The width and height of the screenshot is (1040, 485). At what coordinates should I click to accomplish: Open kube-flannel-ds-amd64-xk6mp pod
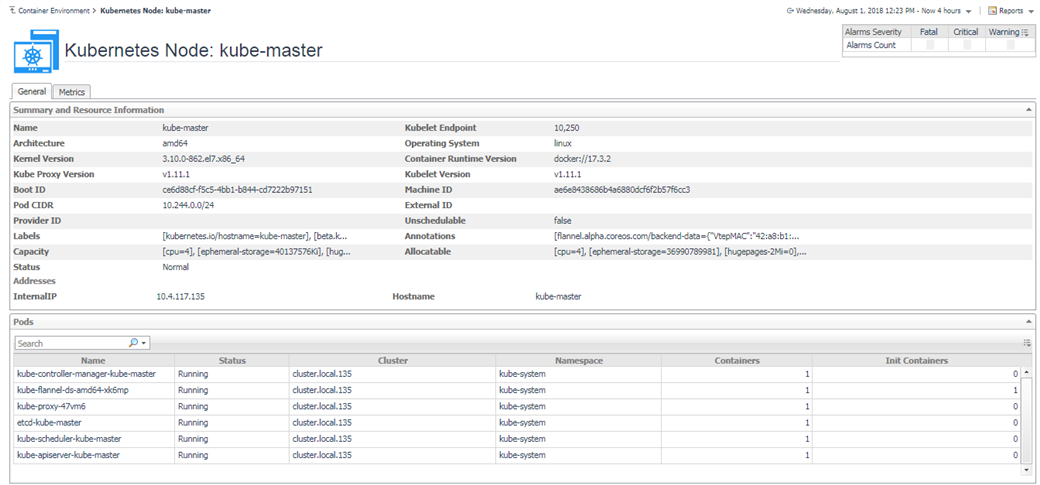tap(72, 390)
